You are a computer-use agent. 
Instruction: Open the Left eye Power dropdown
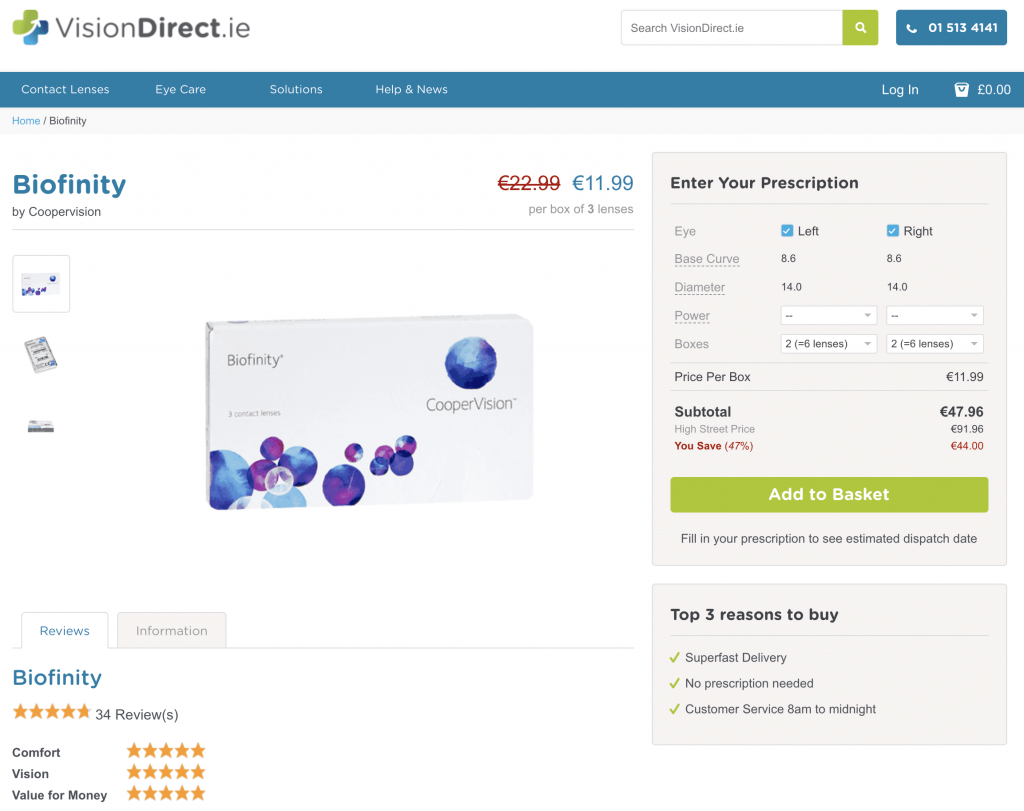(x=828, y=315)
